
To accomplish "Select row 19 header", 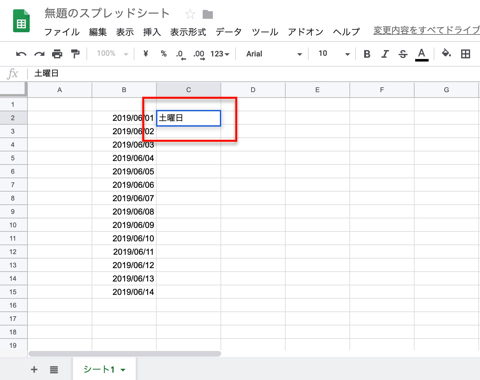I will 13,345.
